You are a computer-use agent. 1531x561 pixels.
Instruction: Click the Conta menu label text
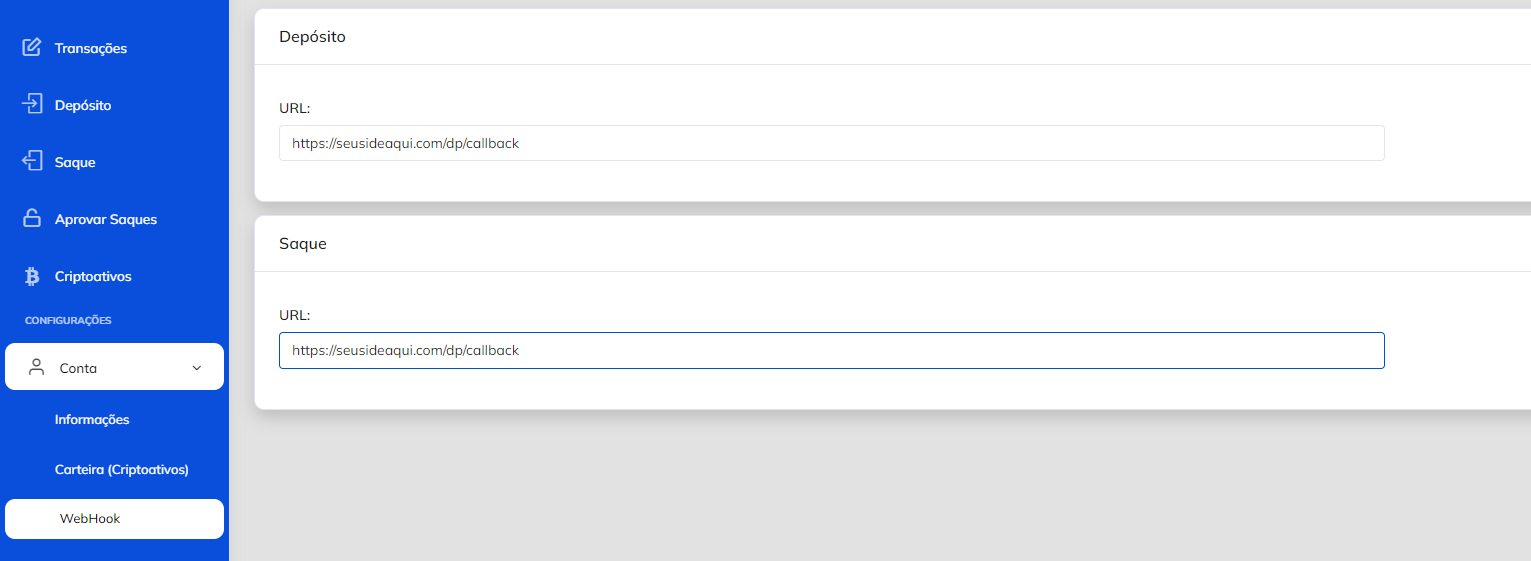[x=78, y=368]
